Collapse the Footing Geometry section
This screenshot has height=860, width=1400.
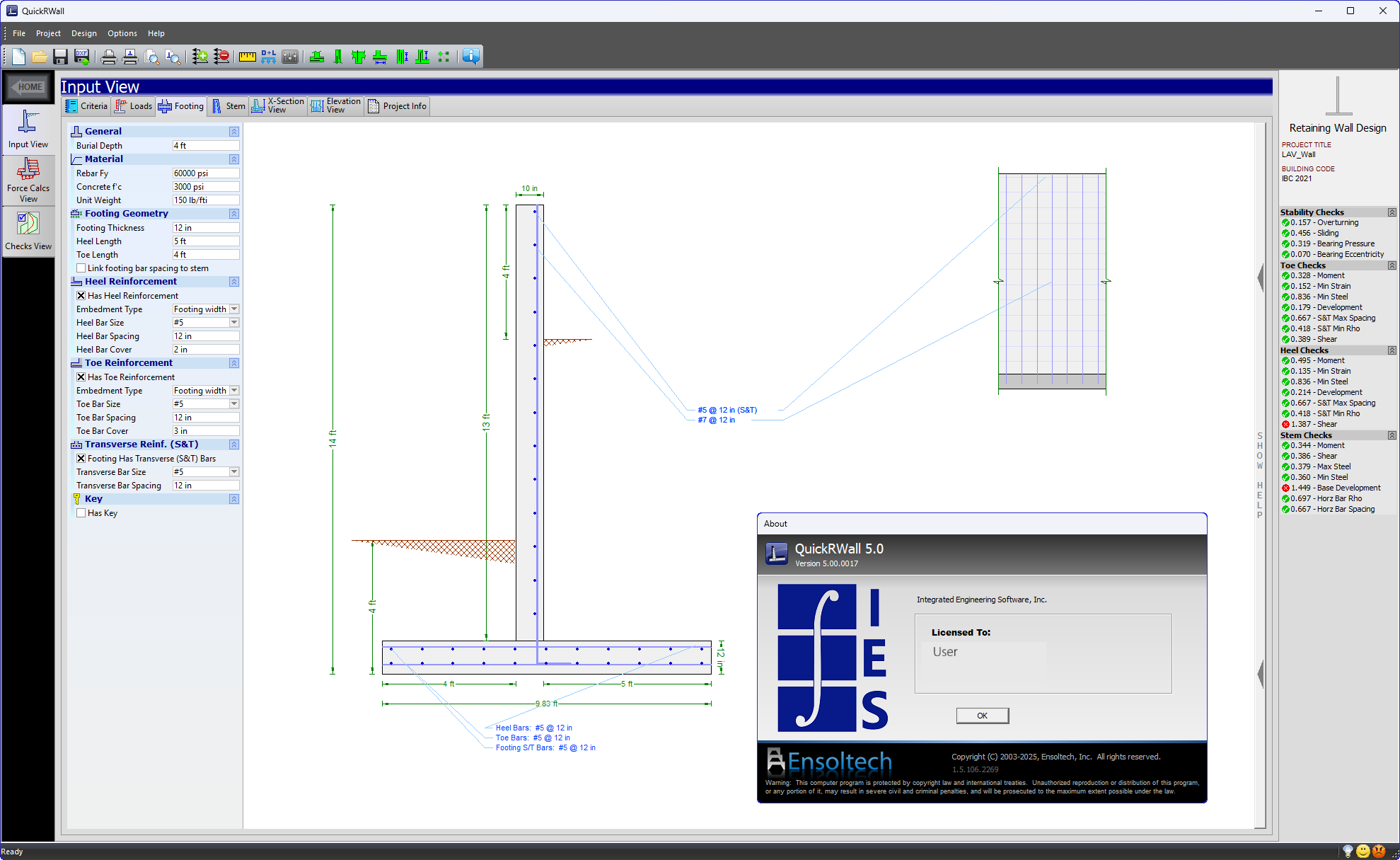coord(233,213)
